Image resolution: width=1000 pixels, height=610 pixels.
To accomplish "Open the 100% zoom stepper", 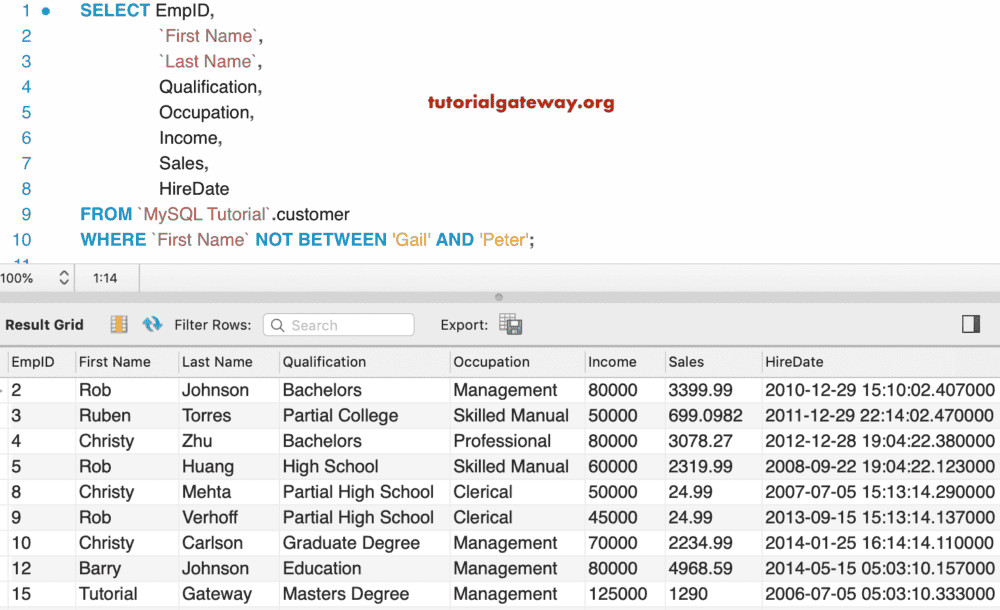I will click(64, 278).
